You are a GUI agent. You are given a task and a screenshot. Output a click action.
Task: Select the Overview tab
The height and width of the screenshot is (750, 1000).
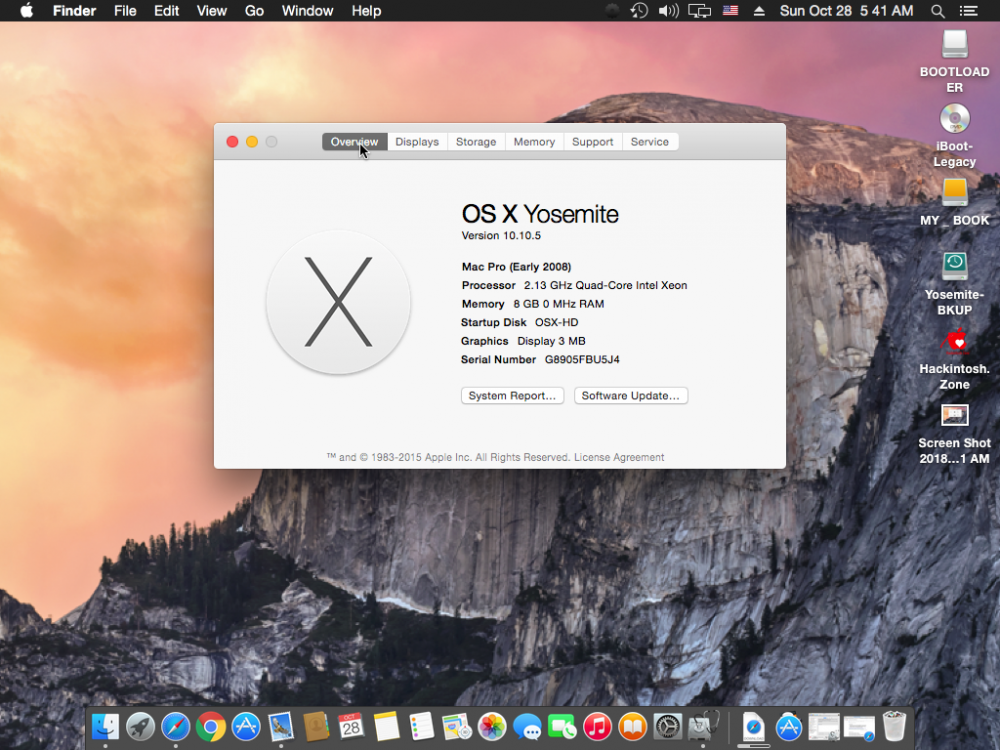(x=355, y=142)
